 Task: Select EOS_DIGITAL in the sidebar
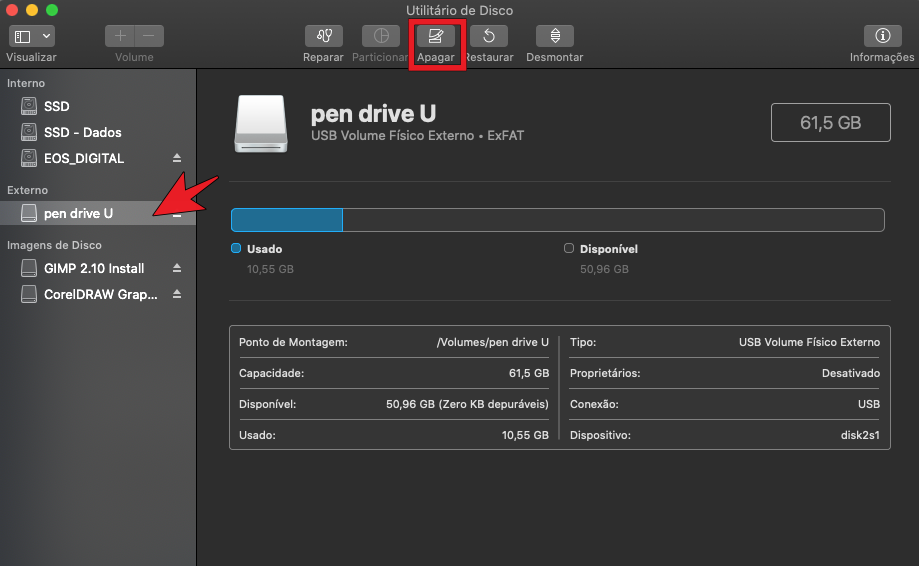pos(84,158)
